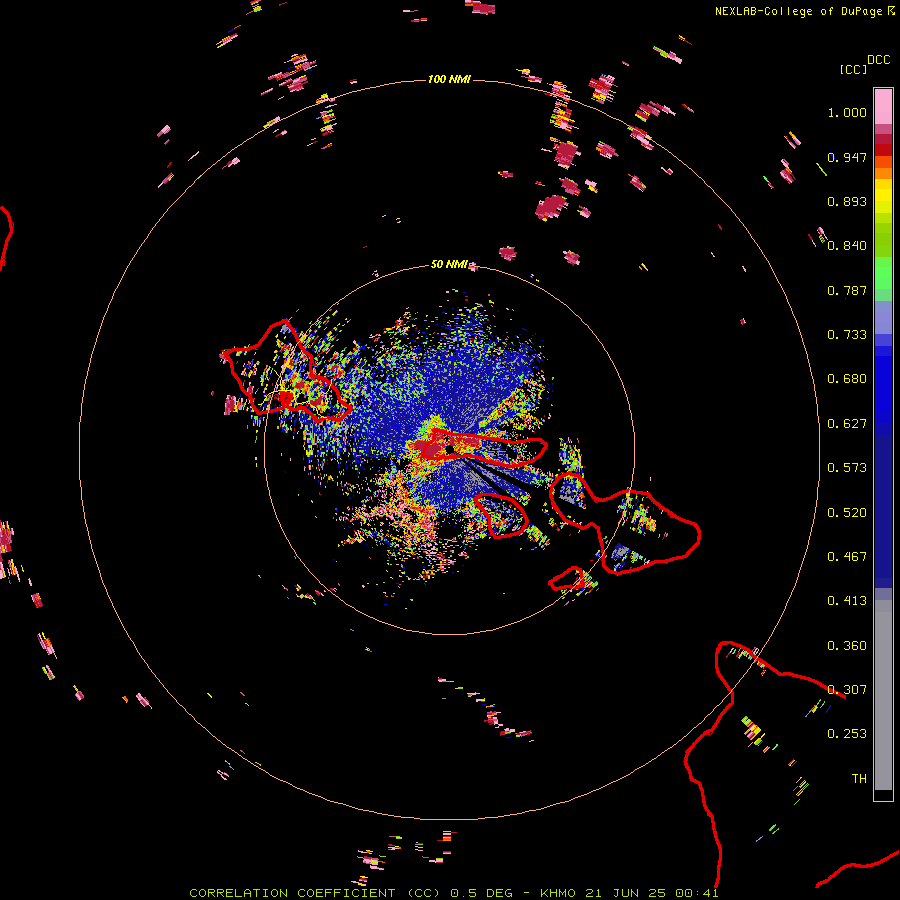Select the 0.520 scale value
This screenshot has width=900, height=900.
point(847,513)
